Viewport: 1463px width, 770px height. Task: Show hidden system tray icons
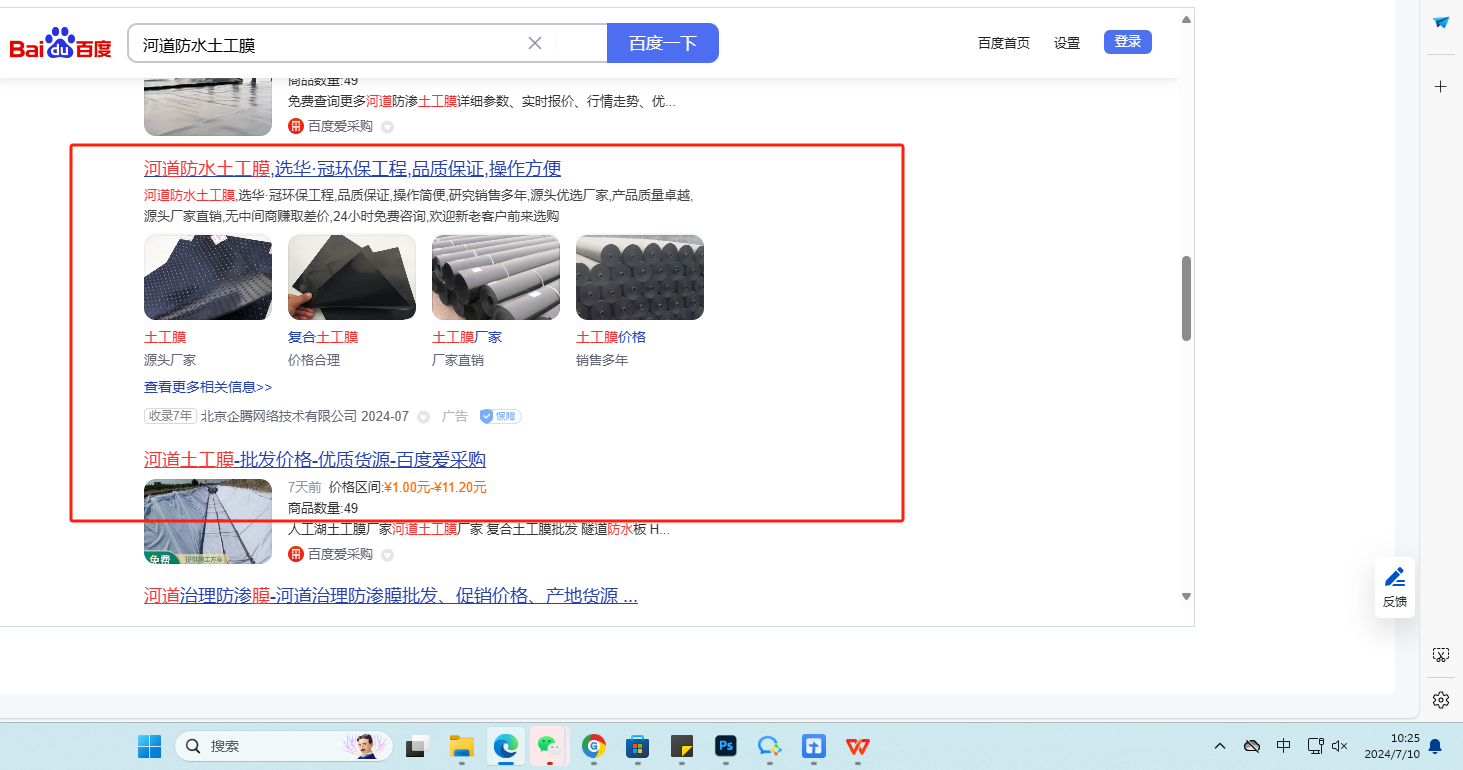[x=1220, y=746]
